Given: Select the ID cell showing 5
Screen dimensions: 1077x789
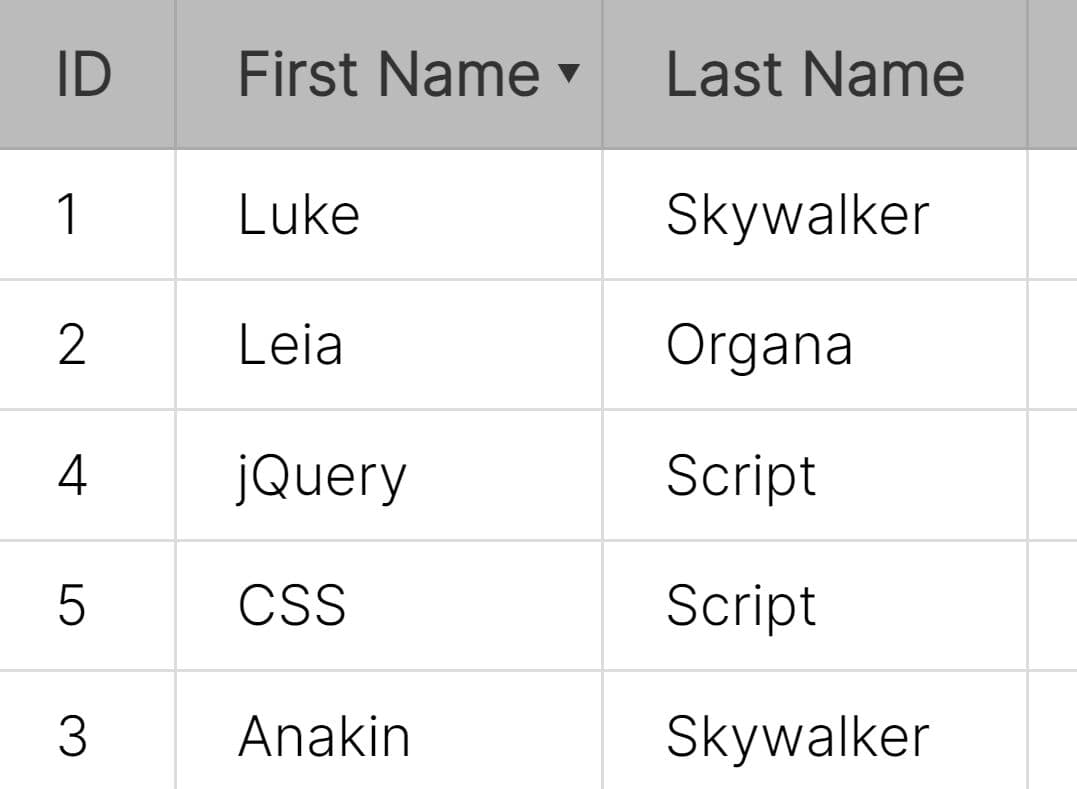Looking at the screenshot, I should [71, 606].
